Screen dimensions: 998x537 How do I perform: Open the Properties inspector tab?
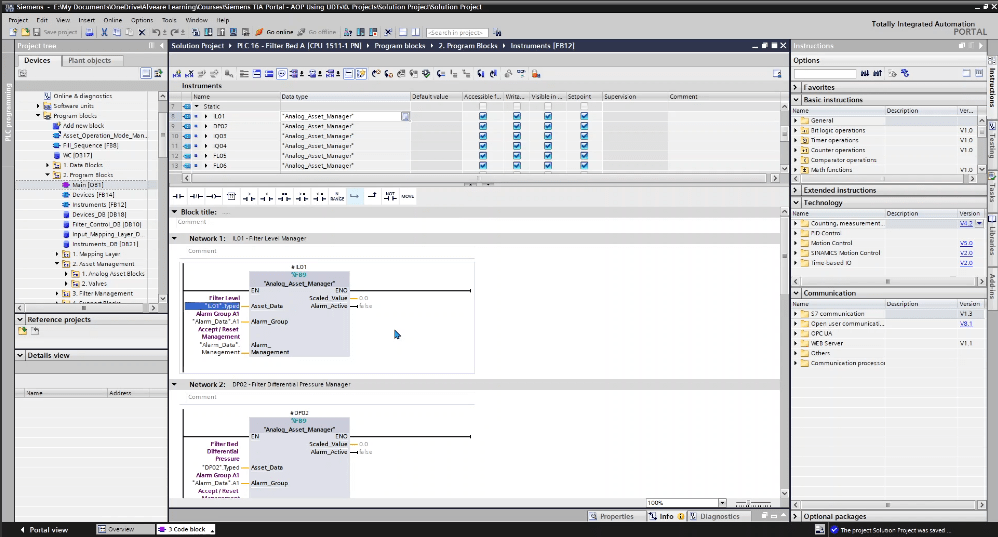point(612,516)
